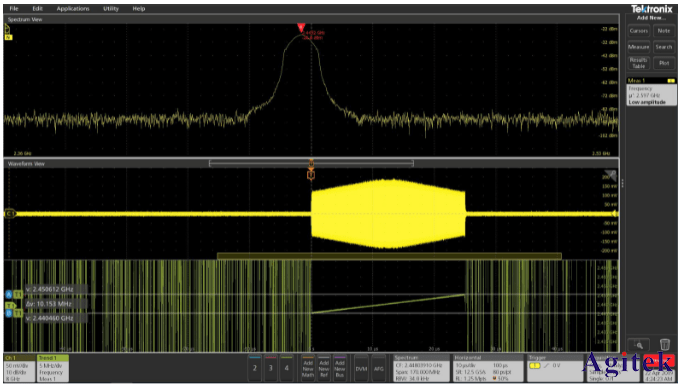This screenshot has height=387, width=681.
Task: Open the Trigger settings badge
Action: (x=555, y=368)
